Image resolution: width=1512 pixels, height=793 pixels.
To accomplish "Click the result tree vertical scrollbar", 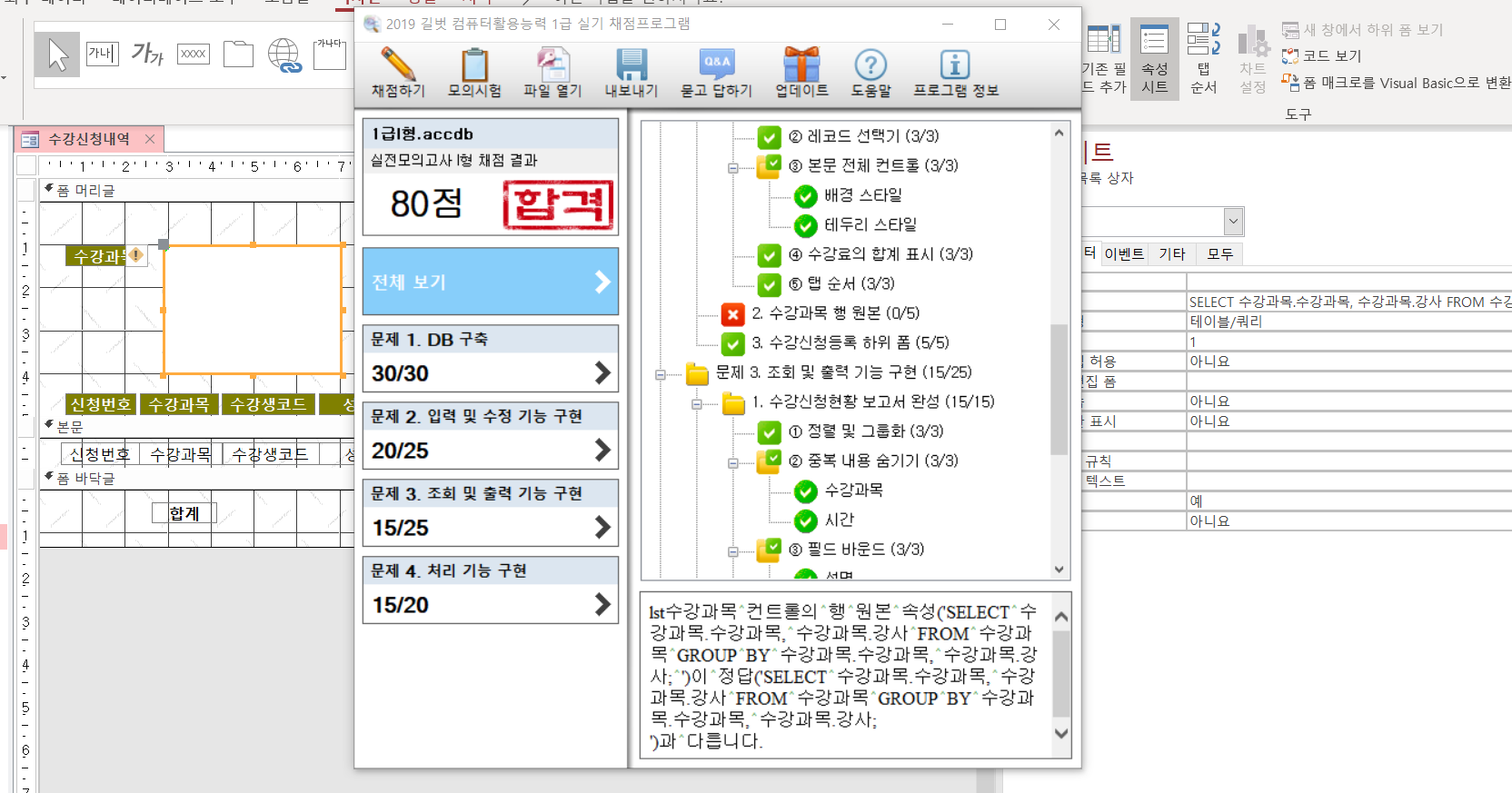I will (x=1059, y=389).
